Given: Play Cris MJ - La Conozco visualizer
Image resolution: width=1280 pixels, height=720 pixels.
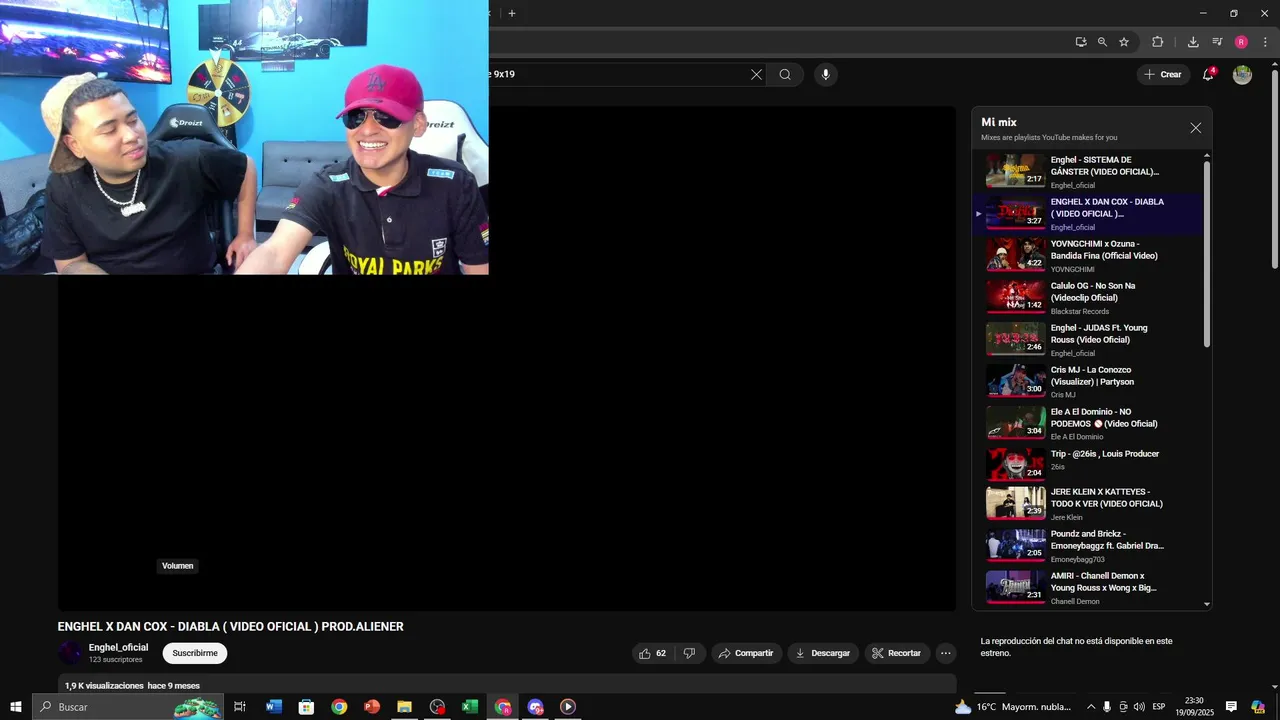Looking at the screenshot, I should pos(1088,381).
